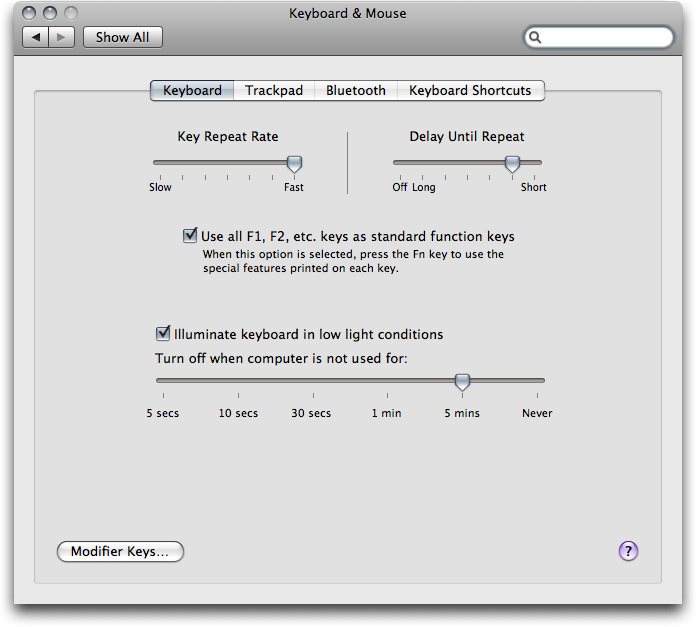Click the 'Fast' key repeat label
This screenshot has height=627, width=696.
[x=294, y=187]
